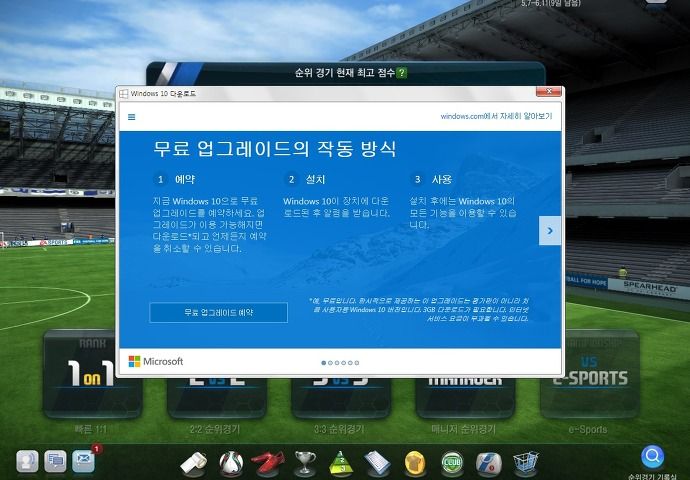Open the e-Sports championship card
Screen dimensions: 690x480
pyautogui.click(x=590, y=374)
